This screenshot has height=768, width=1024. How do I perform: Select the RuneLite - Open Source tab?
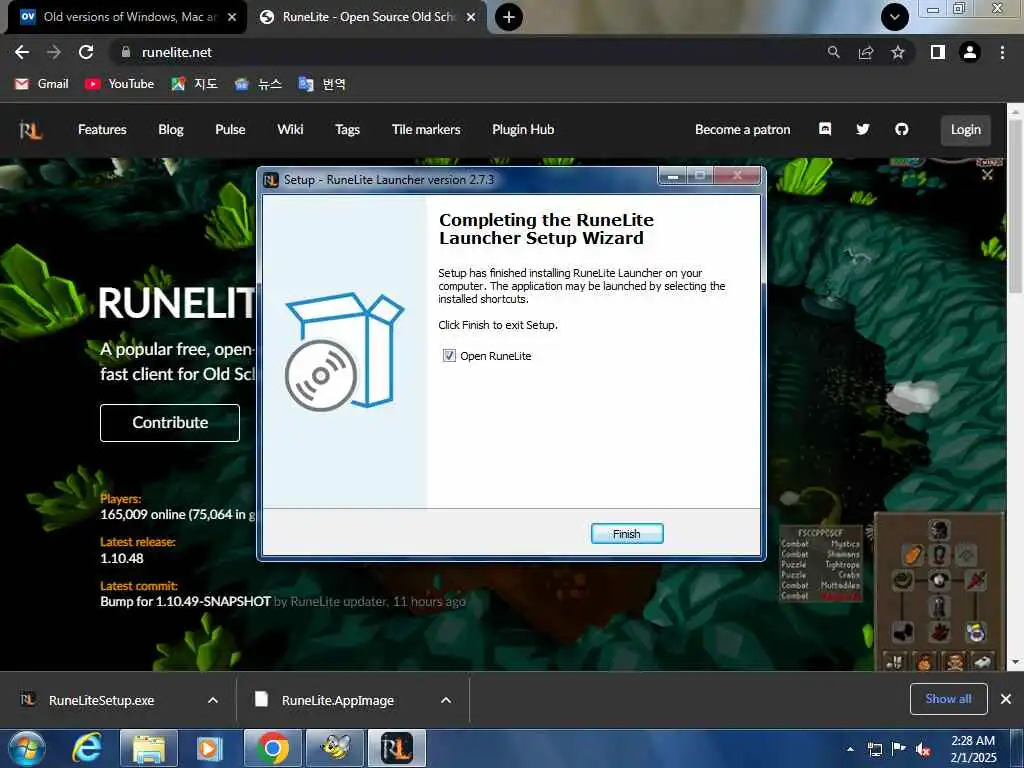click(x=368, y=17)
